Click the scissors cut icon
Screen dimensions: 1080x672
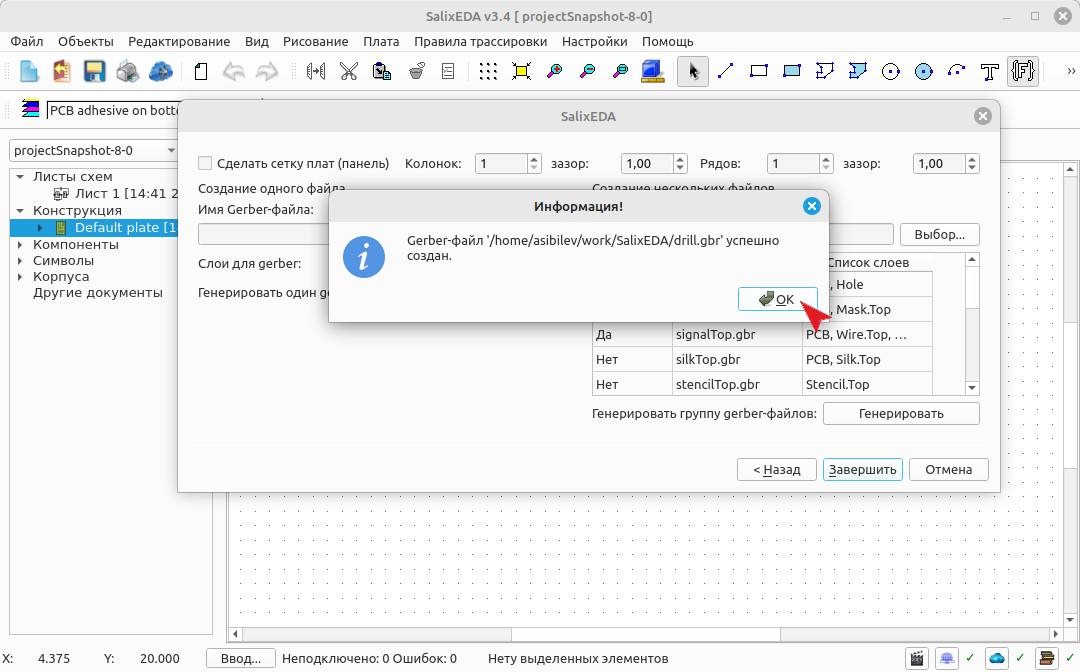point(349,71)
